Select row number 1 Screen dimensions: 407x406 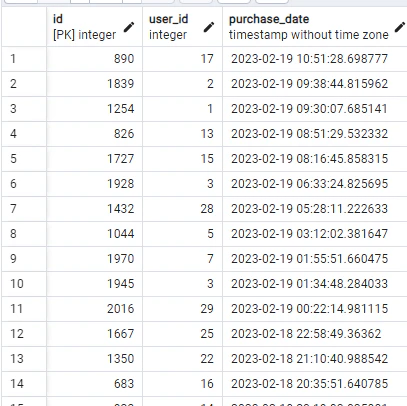[24, 59]
